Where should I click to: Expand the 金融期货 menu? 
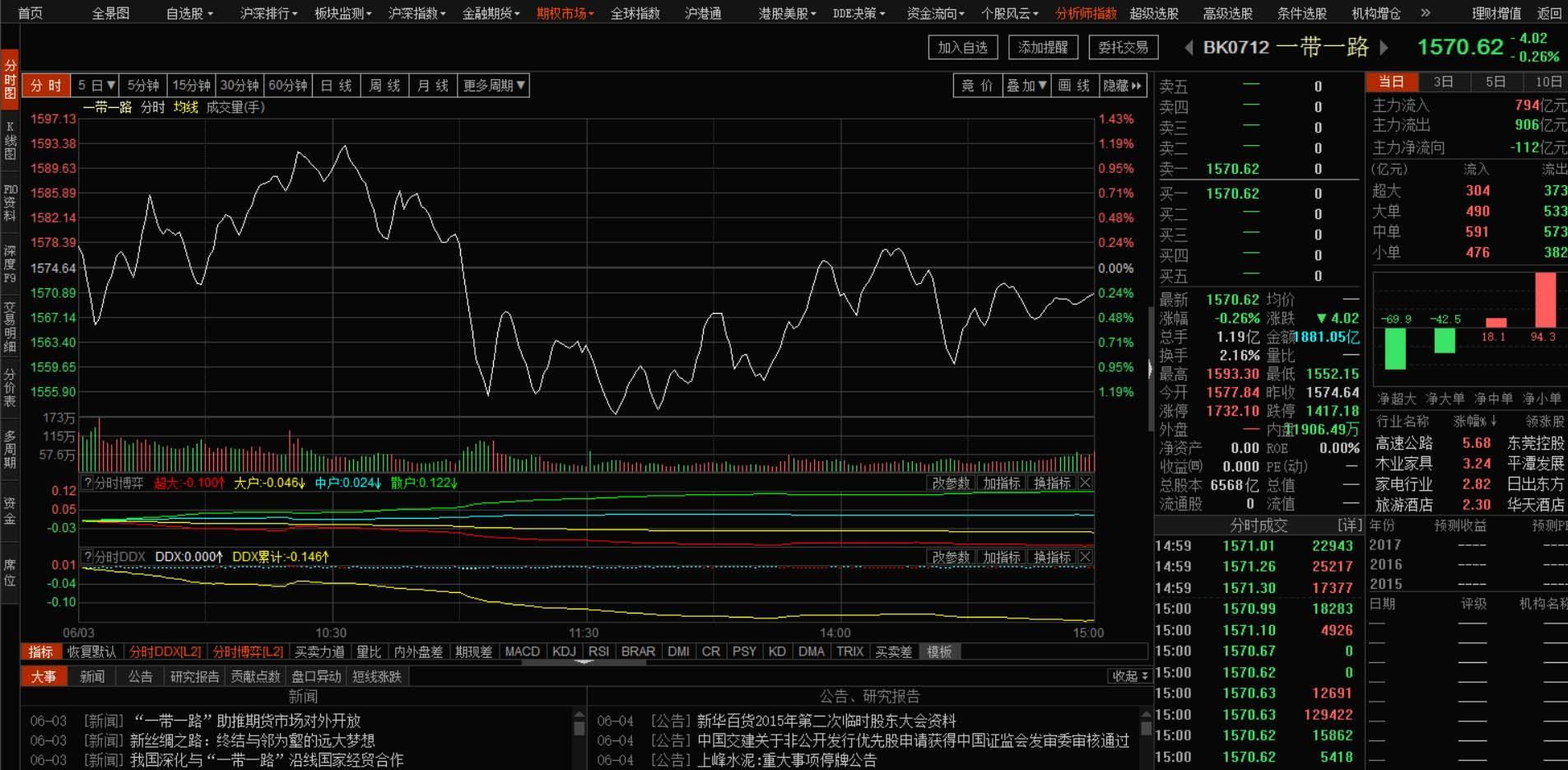491,13
